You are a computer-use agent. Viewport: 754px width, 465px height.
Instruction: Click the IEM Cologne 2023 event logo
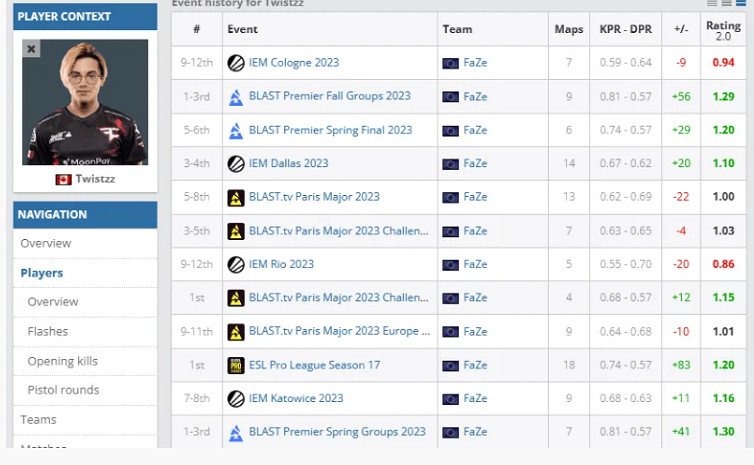[236, 63]
